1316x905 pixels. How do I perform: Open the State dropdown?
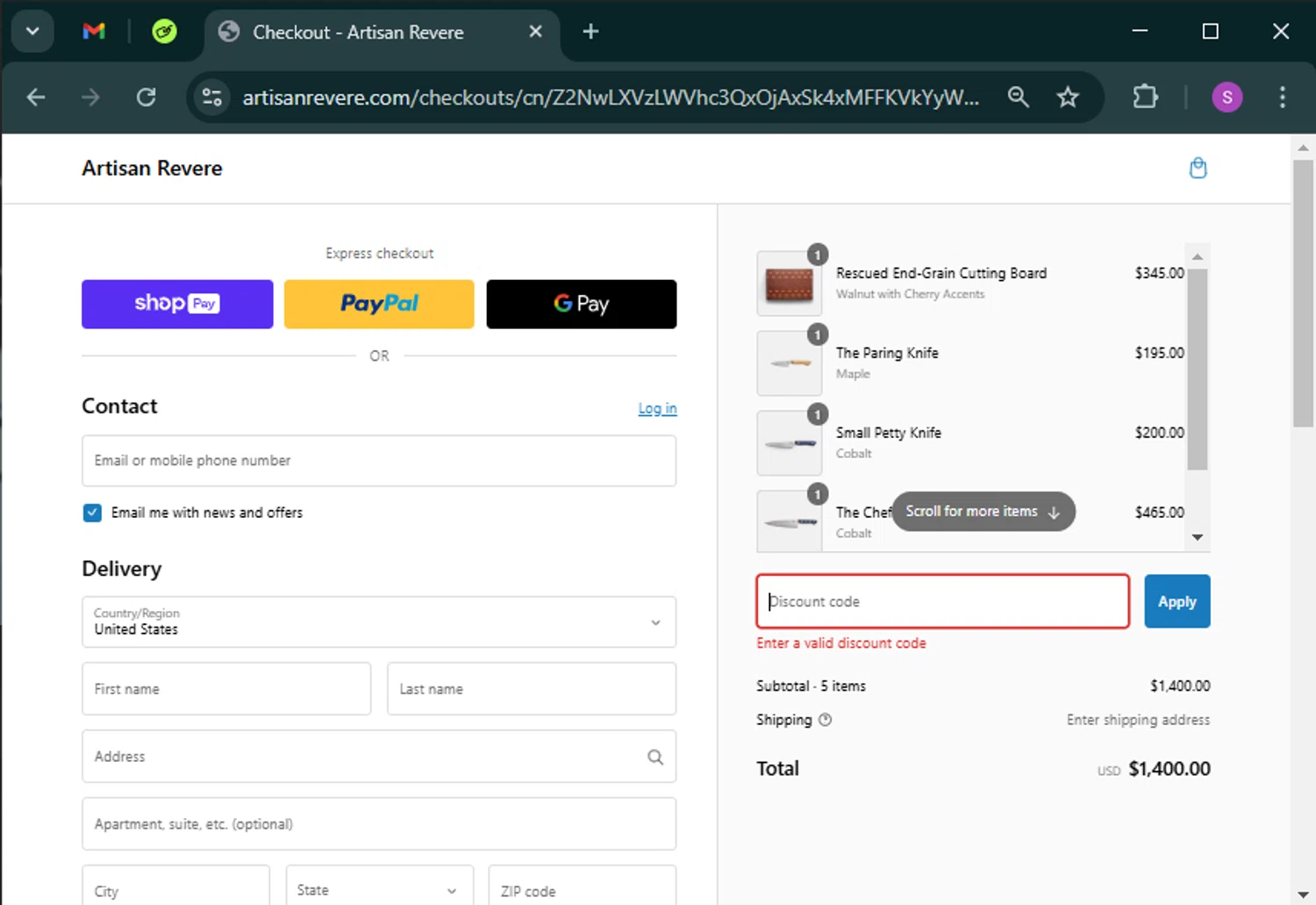(x=379, y=887)
